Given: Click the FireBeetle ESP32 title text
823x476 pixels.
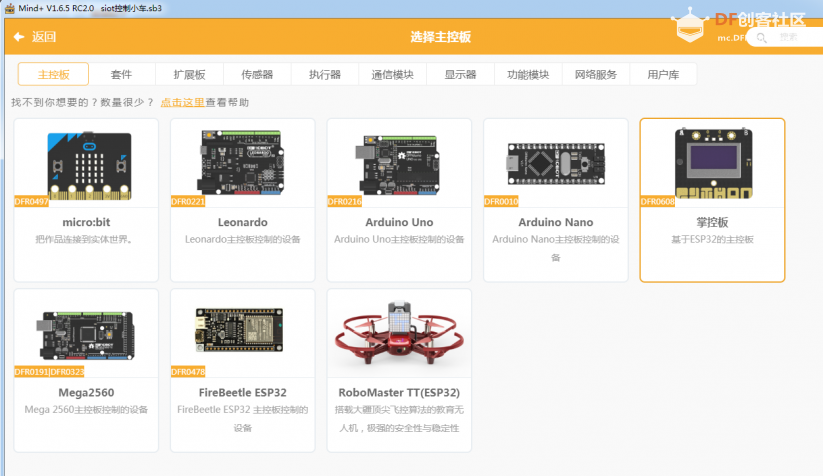Looking at the screenshot, I should pyautogui.click(x=242, y=393).
